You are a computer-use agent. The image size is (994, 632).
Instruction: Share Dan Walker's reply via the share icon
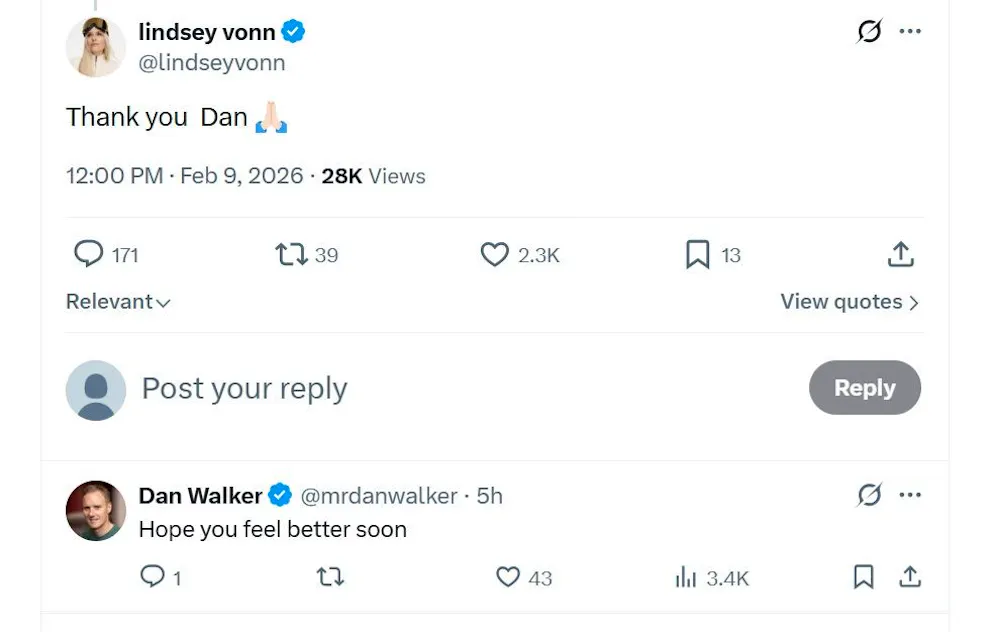910,577
